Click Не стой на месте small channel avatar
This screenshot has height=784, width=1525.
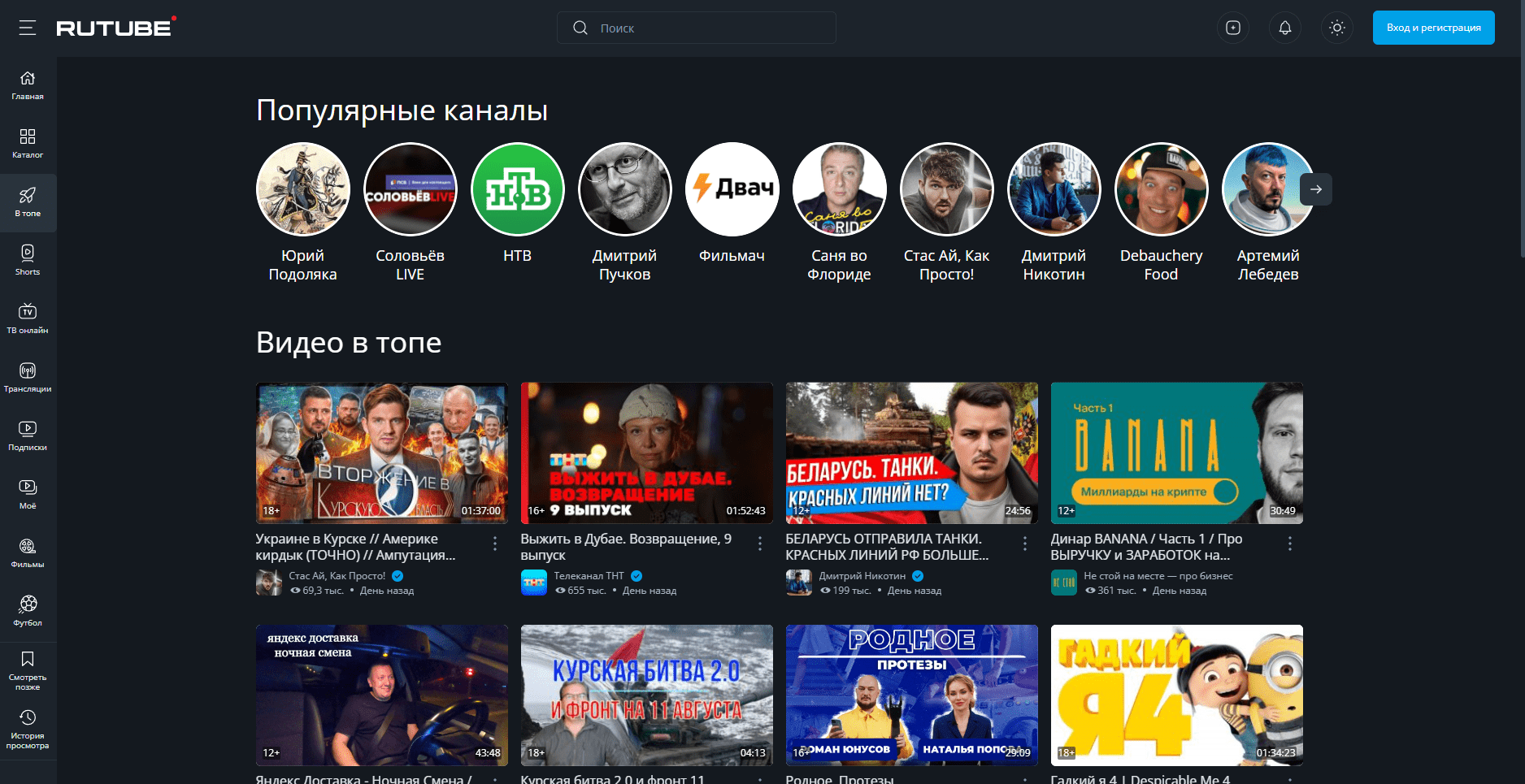[1064, 583]
